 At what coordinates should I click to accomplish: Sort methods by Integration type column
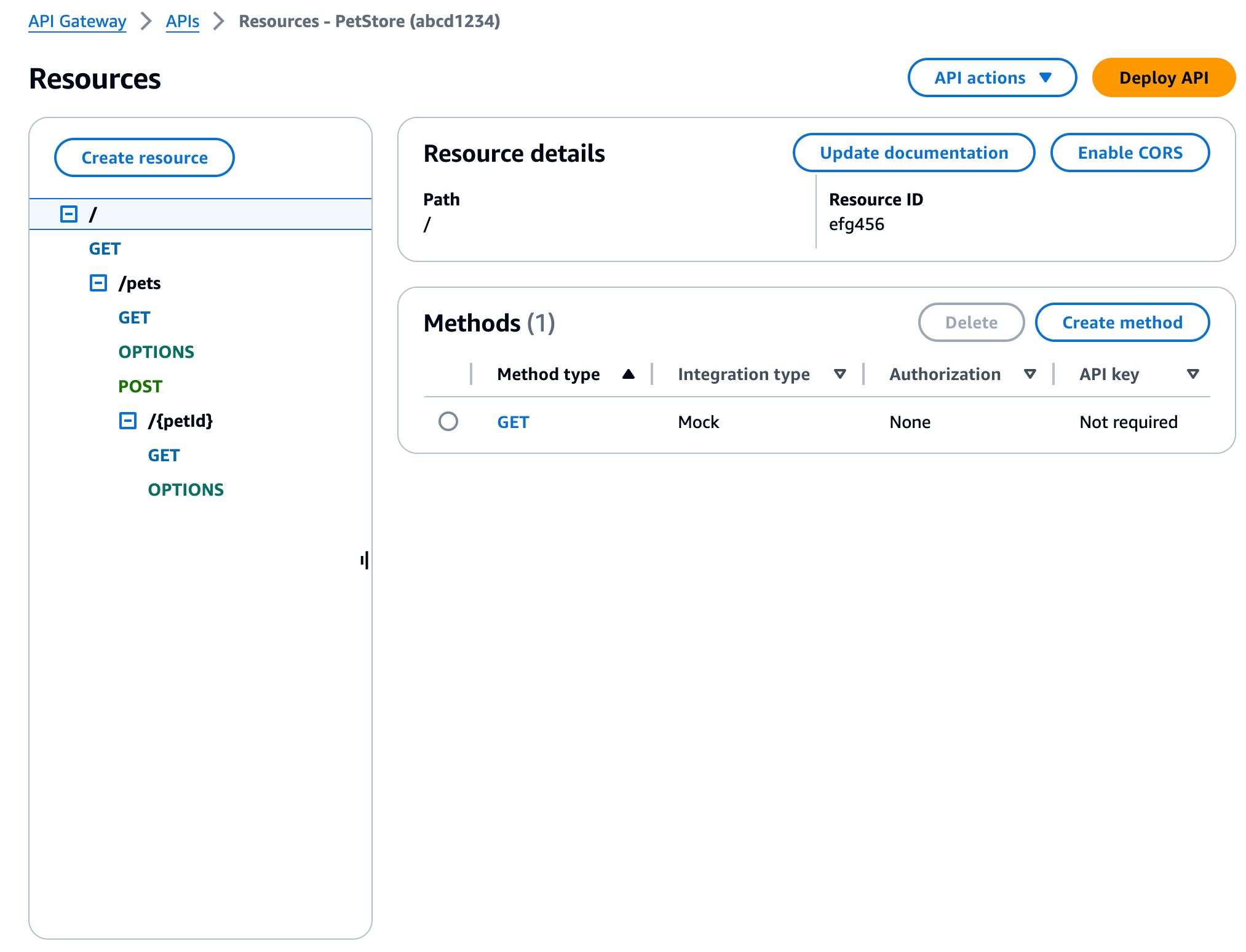[840, 374]
